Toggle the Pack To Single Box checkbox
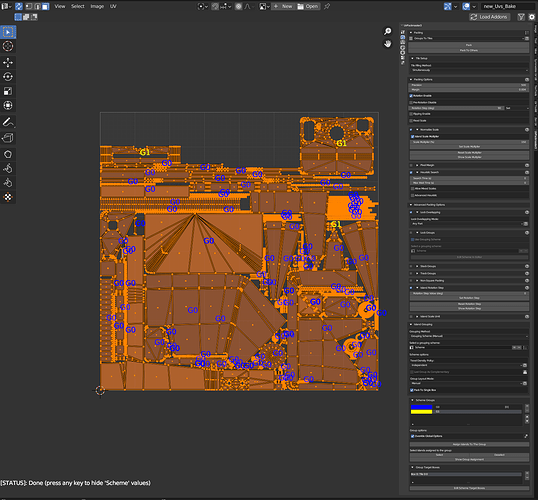The image size is (538, 500). pos(412,390)
